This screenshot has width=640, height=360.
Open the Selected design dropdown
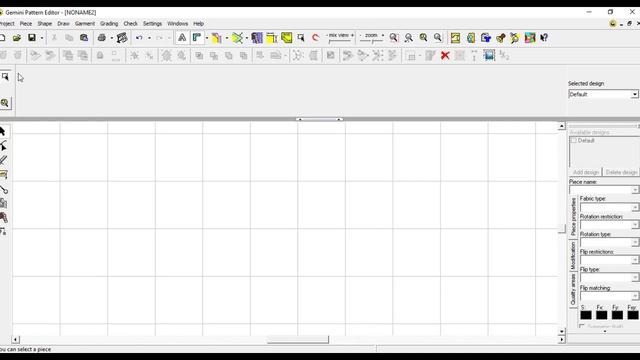[x=634, y=94]
